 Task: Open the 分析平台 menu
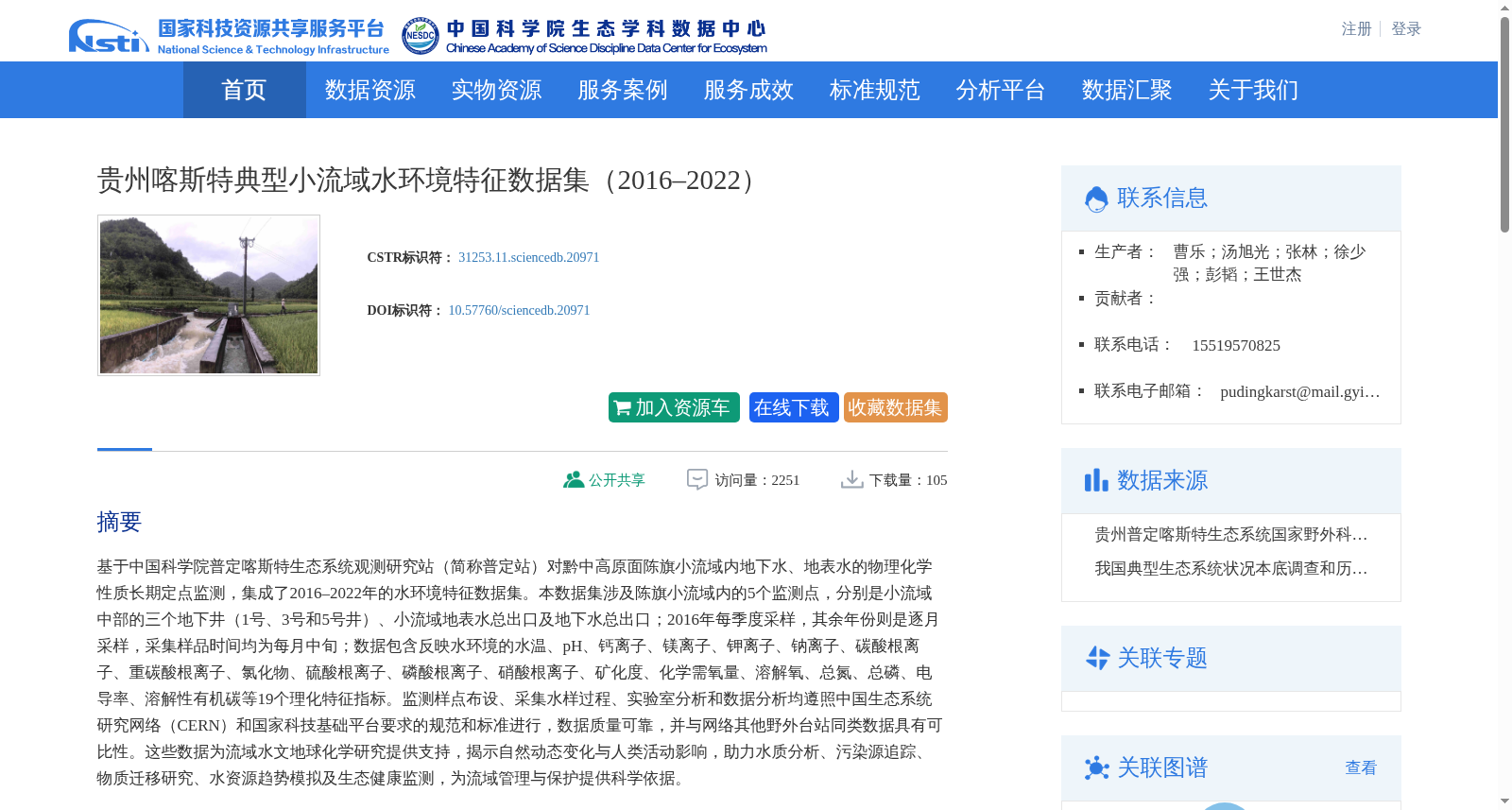tap(1000, 90)
